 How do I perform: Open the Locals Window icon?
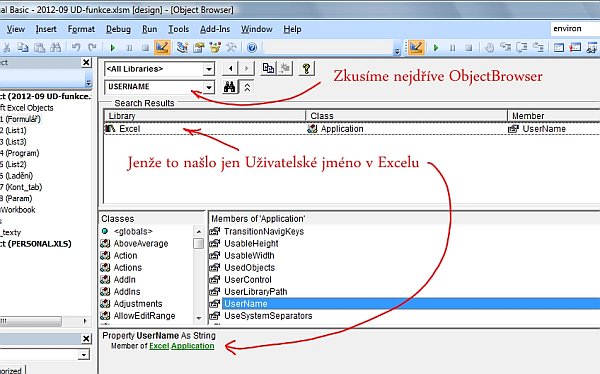tap(559, 47)
